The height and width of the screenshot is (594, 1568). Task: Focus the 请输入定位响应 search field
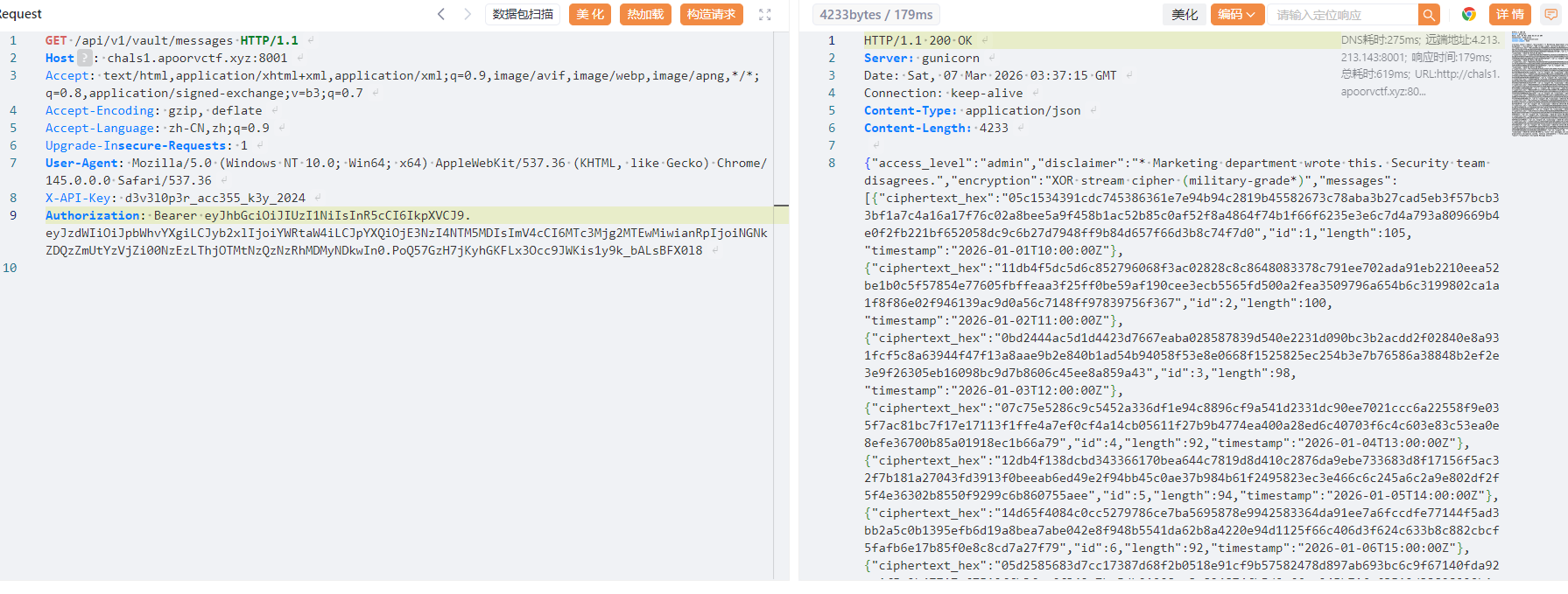pos(1341,14)
